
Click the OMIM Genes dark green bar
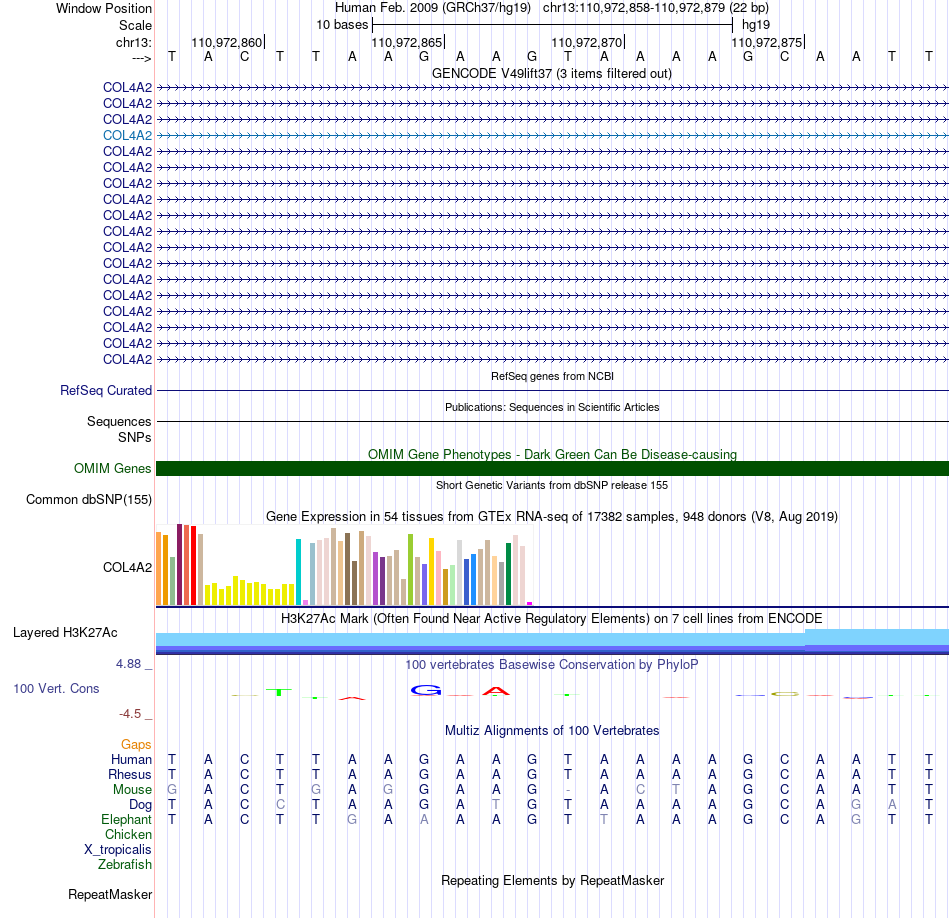[552, 468]
